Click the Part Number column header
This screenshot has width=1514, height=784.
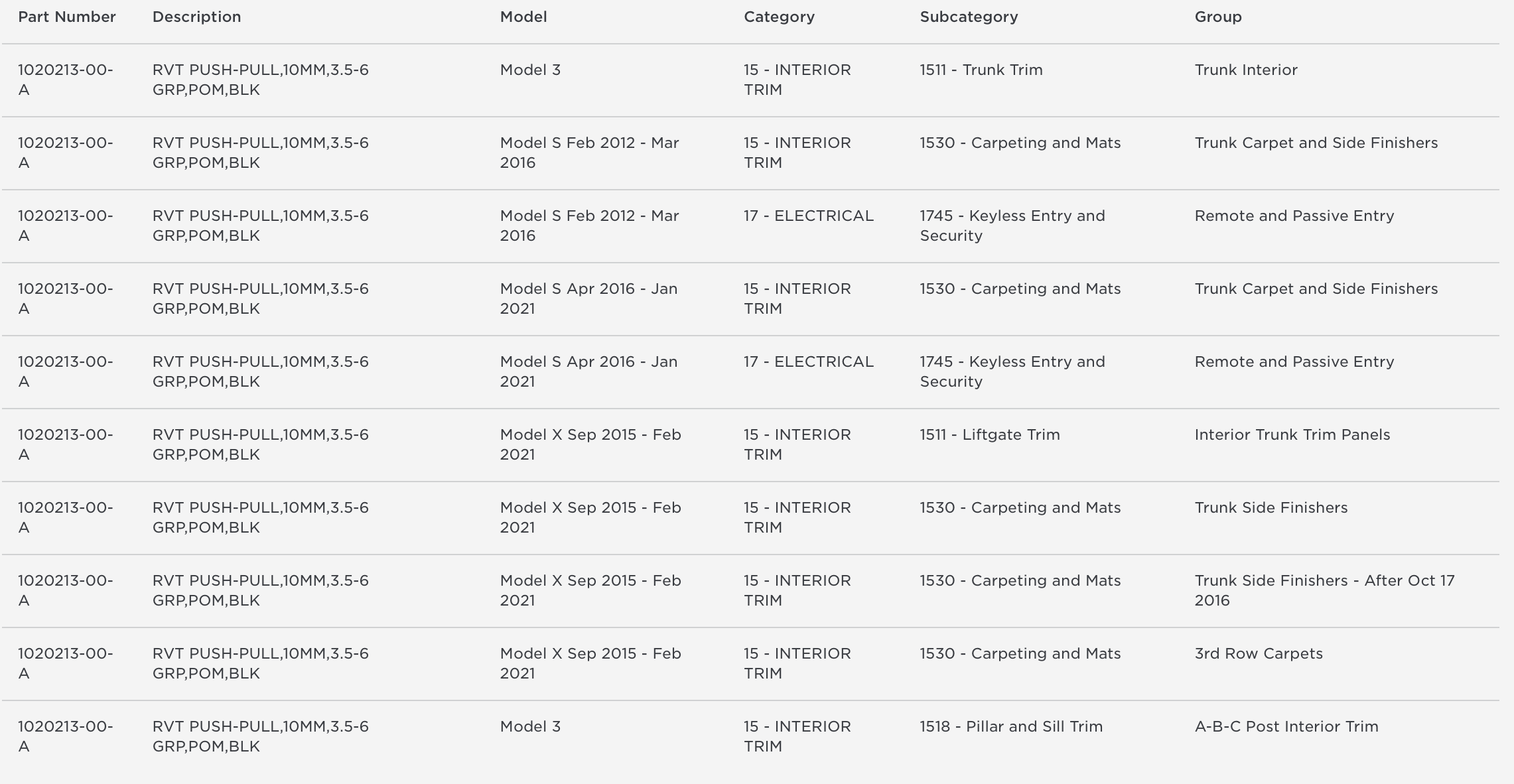coord(67,17)
